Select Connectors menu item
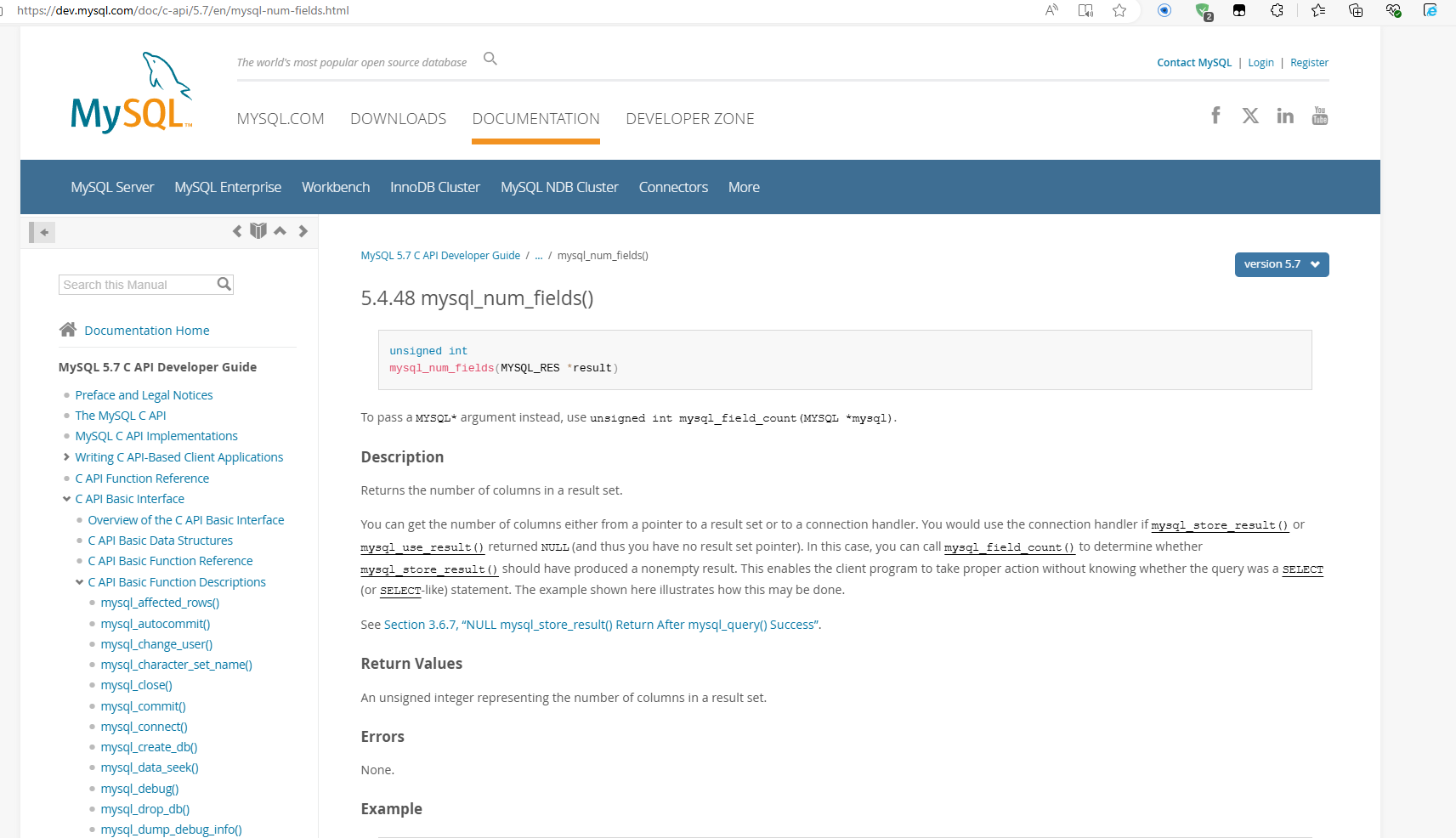 point(673,187)
